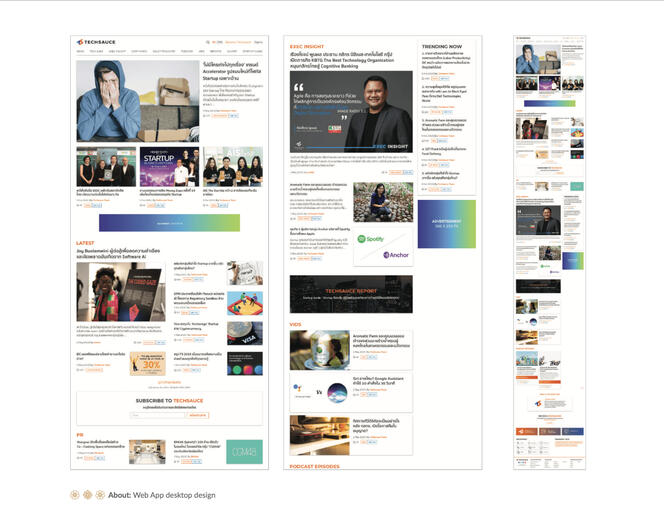
Task: Open the hero headline mentioning Accelerator Startup
Action: (x=232, y=71)
